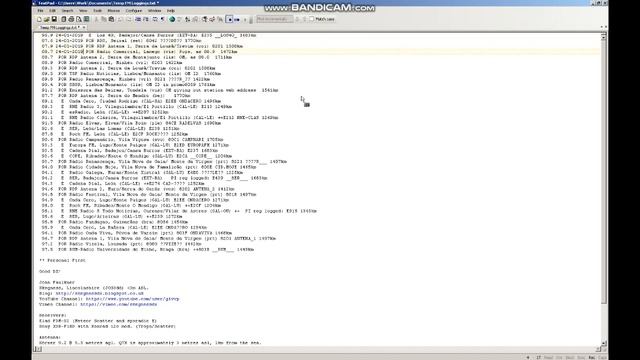Click the Open file toolbar icon
Image resolution: width=640 pixels, height=360 pixels.
point(47,19)
